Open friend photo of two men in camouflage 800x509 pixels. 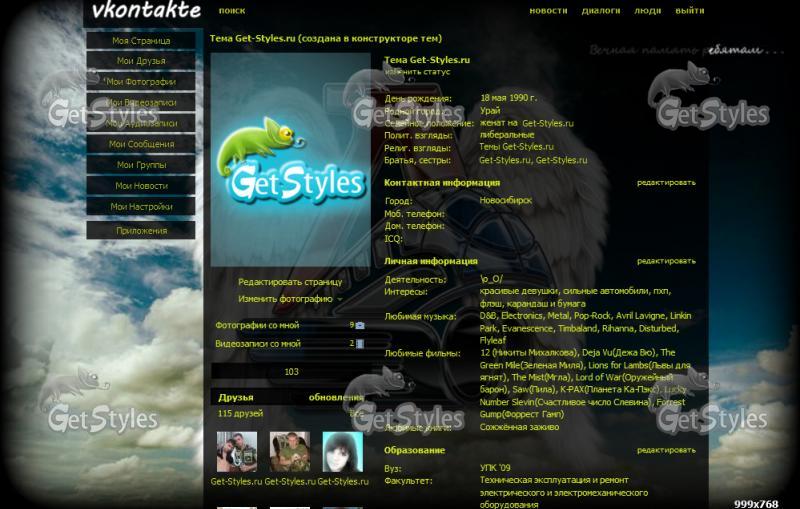(237, 452)
